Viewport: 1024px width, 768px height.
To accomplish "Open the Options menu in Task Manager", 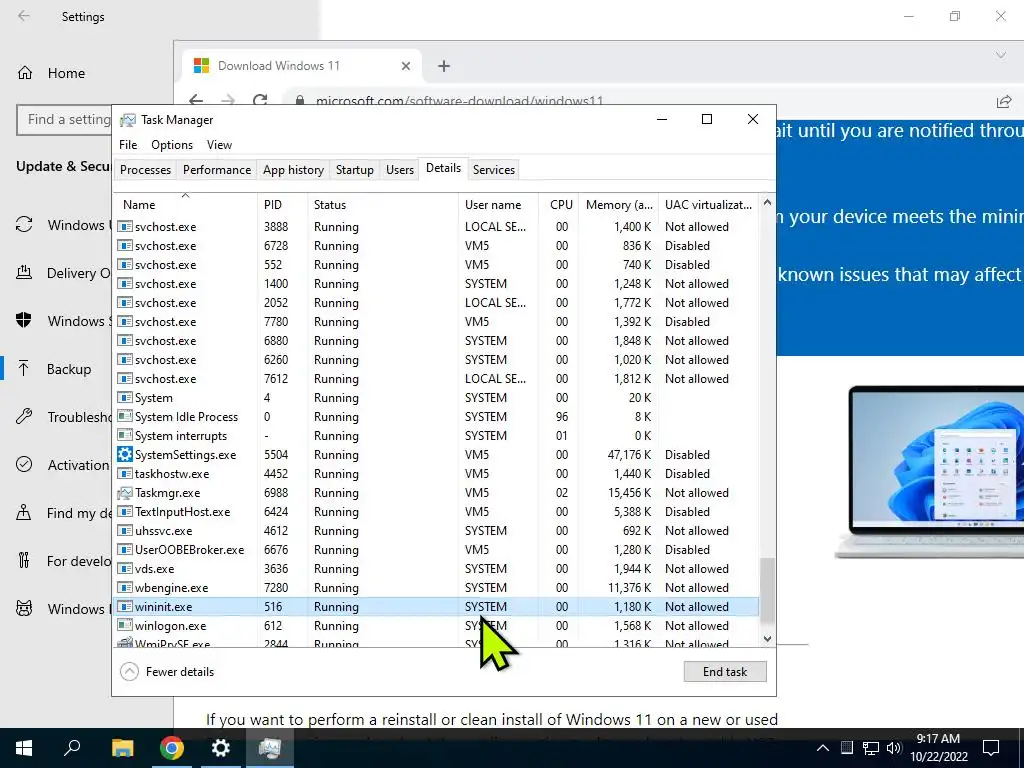I will (x=172, y=144).
